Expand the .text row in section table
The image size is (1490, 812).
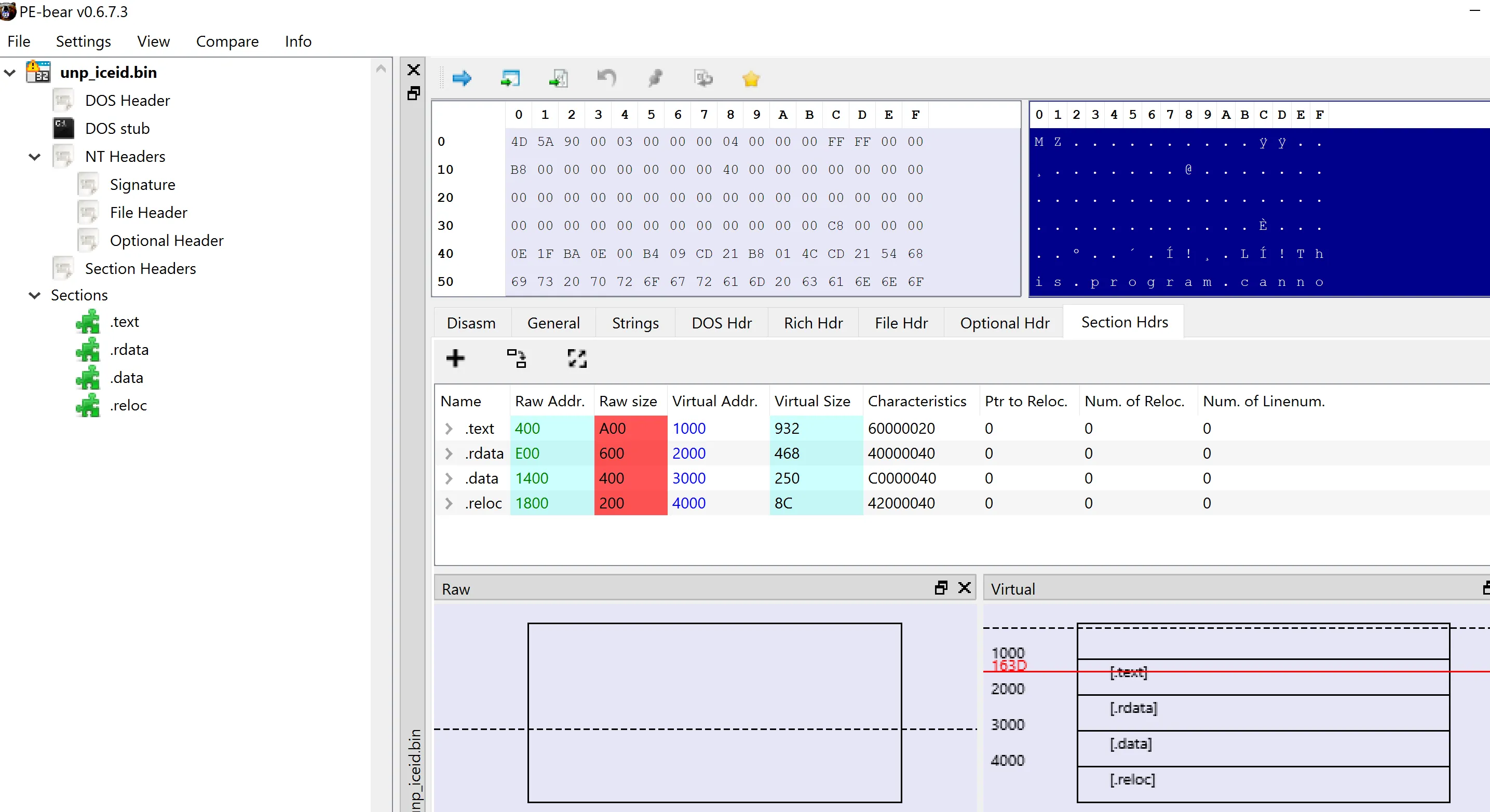pos(448,428)
